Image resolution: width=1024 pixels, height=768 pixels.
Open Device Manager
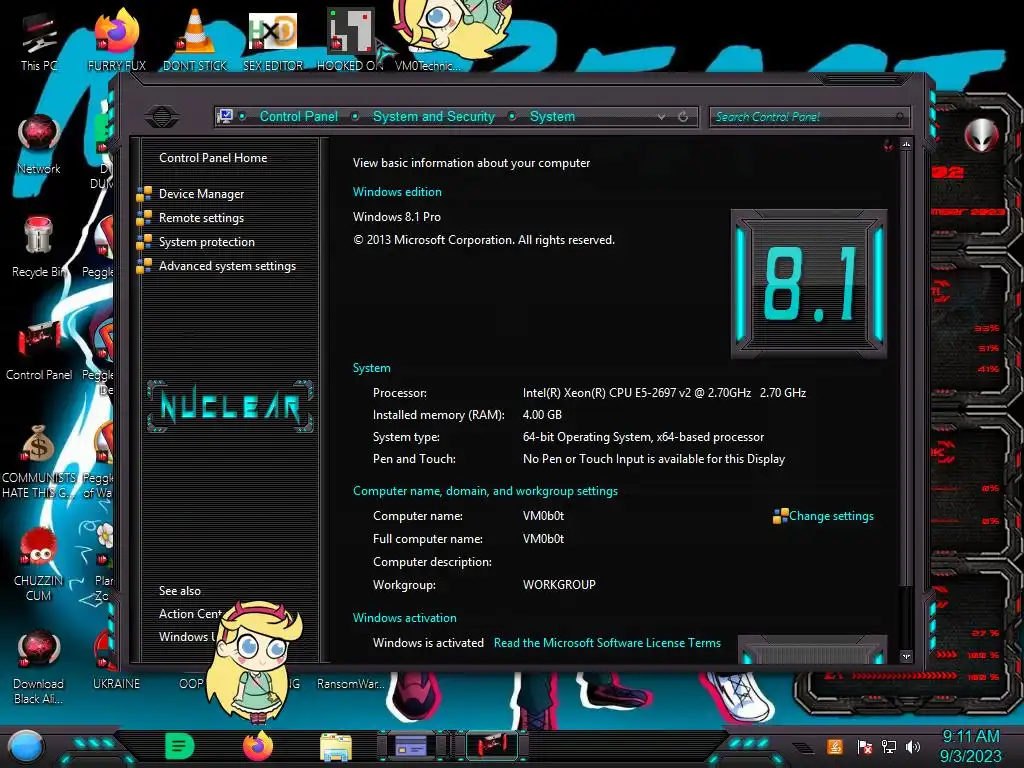pos(201,194)
